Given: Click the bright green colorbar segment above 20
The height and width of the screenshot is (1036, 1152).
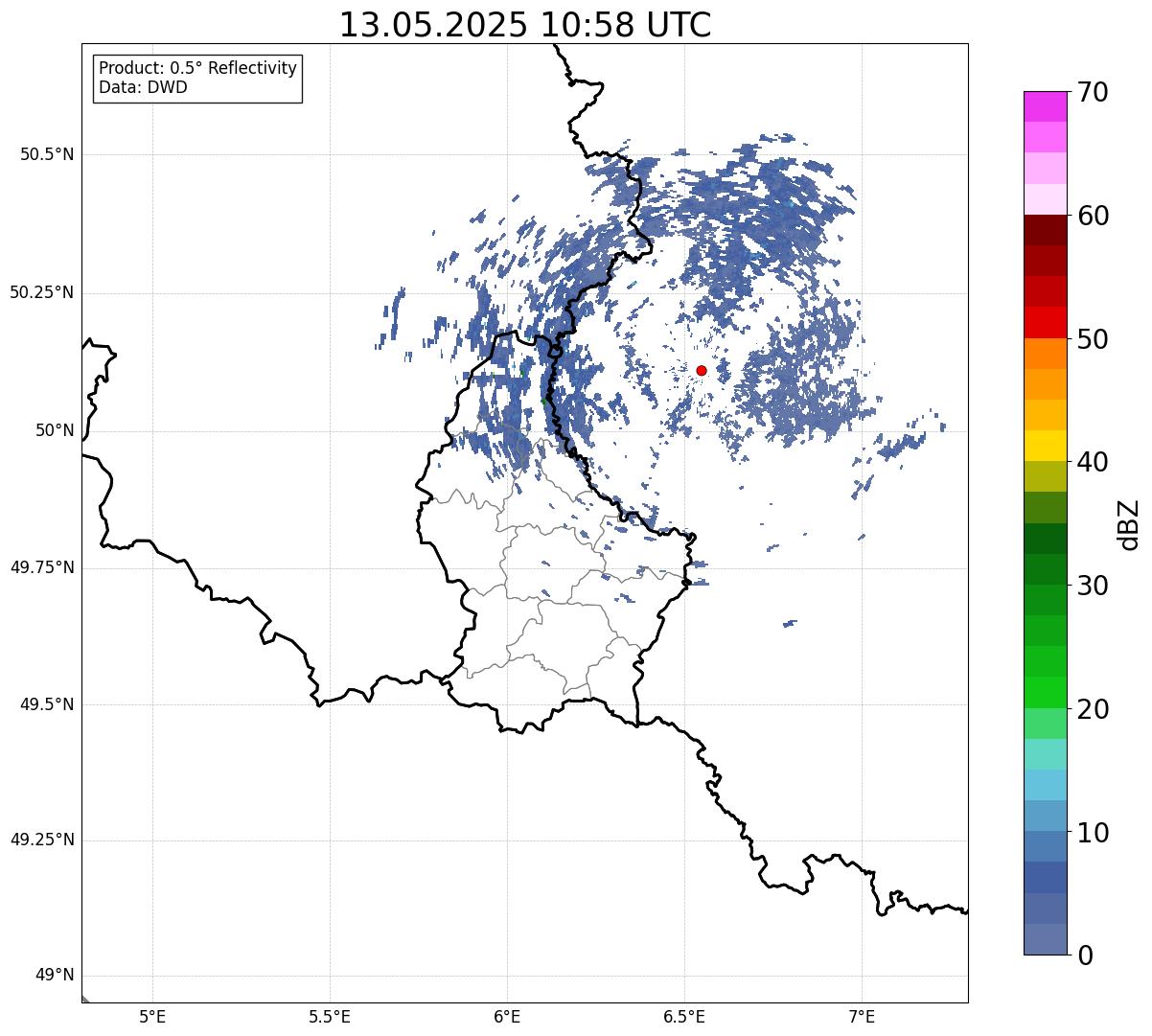Looking at the screenshot, I should point(1045,692).
